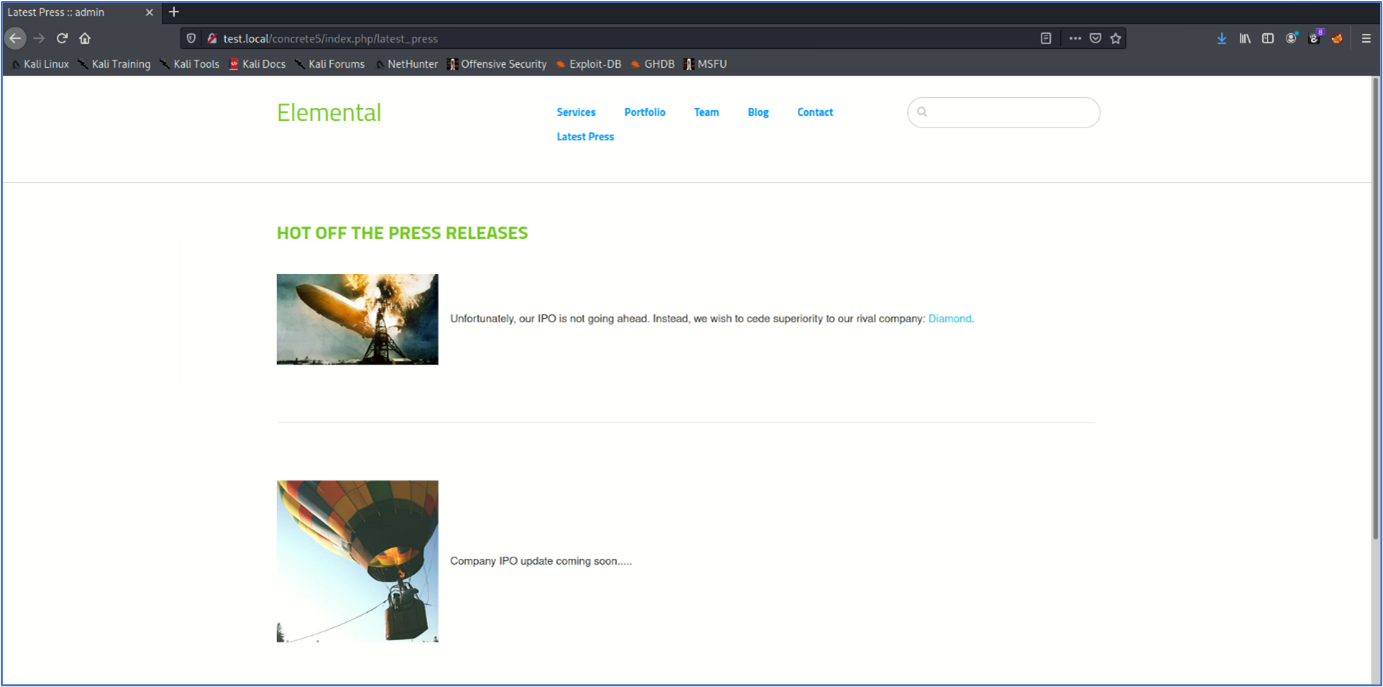1383x687 pixels.
Task: Close the Latest Press tab
Action: click(149, 12)
